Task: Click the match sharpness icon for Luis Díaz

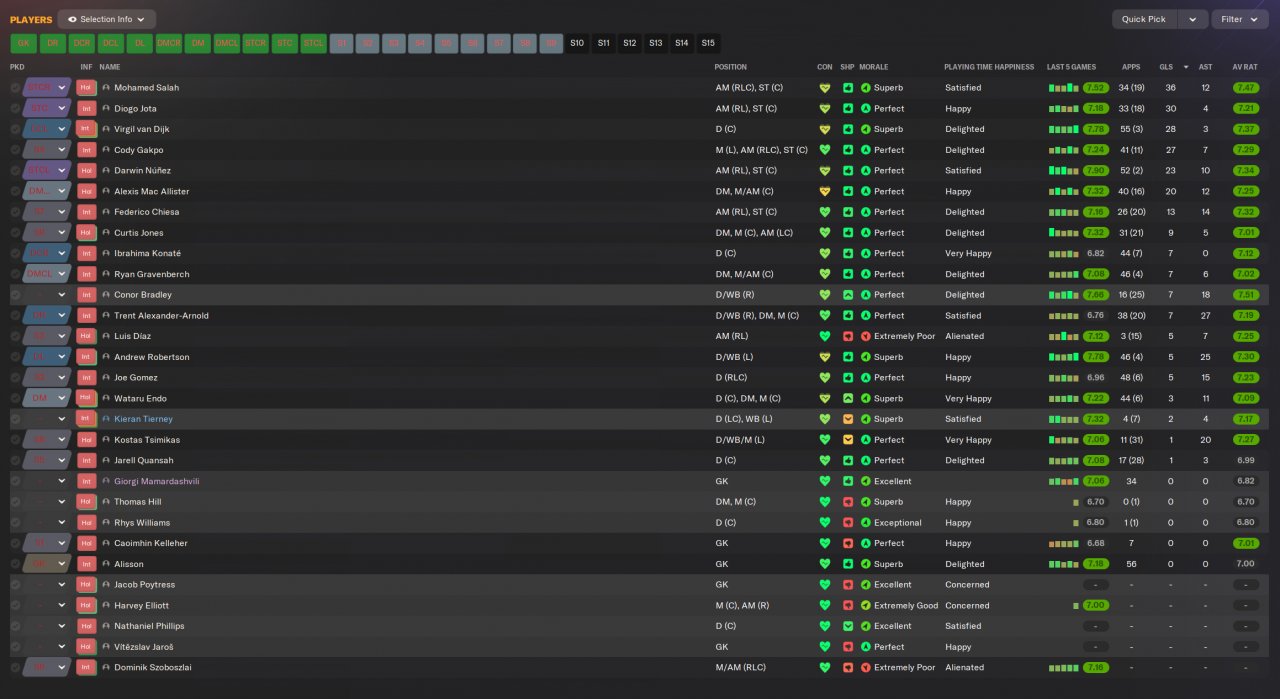Action: tap(848, 336)
